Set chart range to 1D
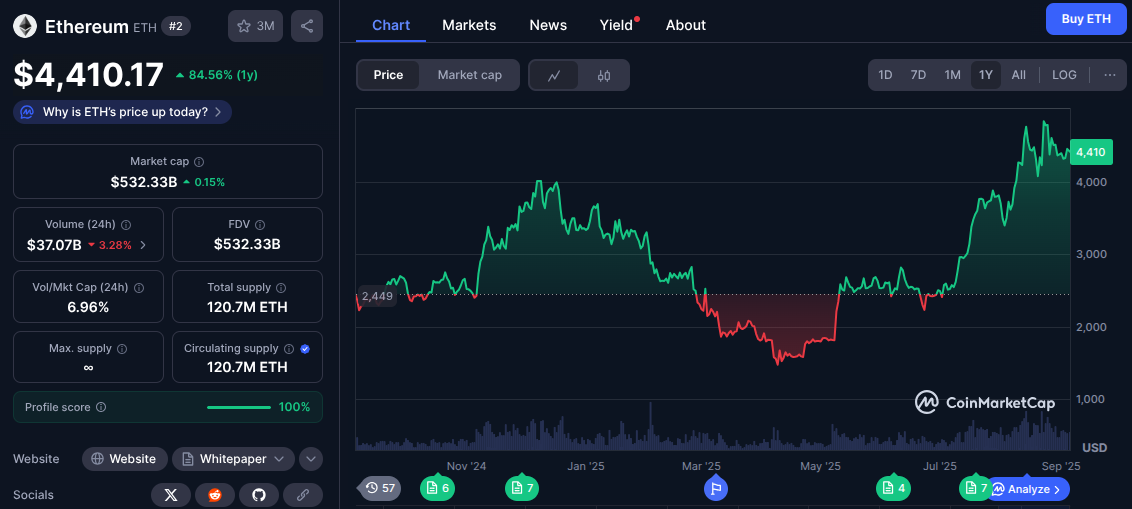 coord(885,75)
